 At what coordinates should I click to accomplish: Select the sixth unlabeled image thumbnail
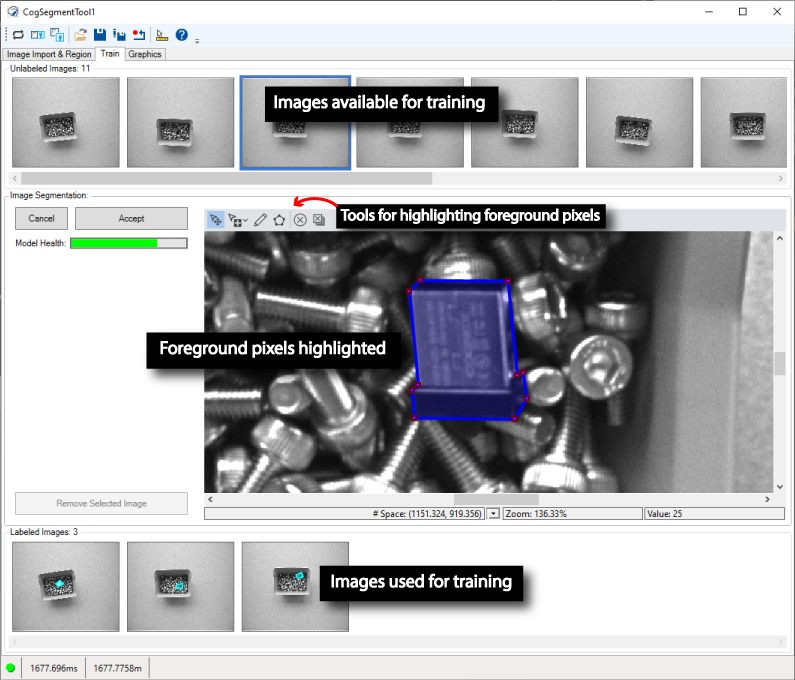click(x=639, y=122)
